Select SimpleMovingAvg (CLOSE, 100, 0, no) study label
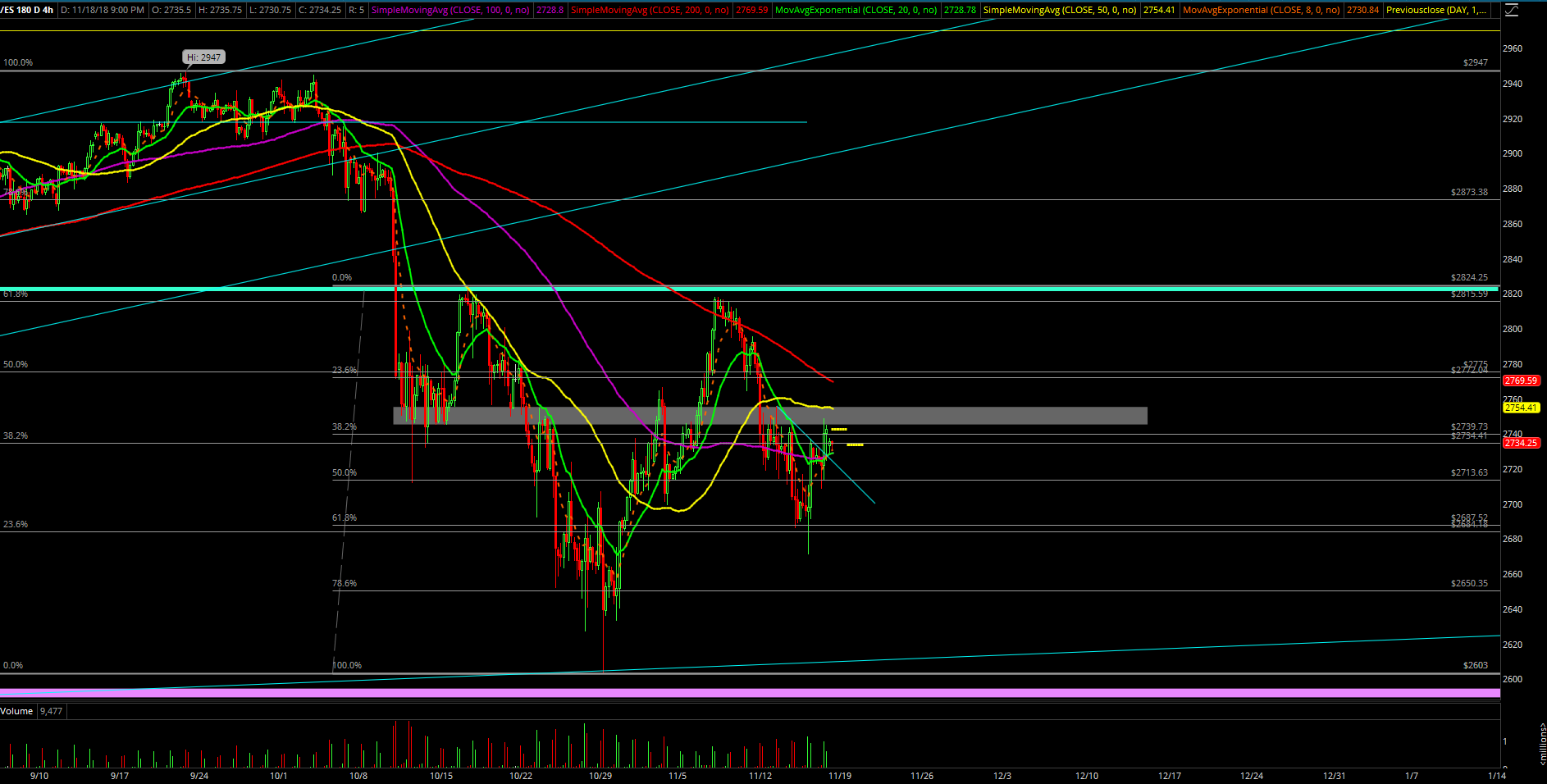1547x784 pixels. 450,10
